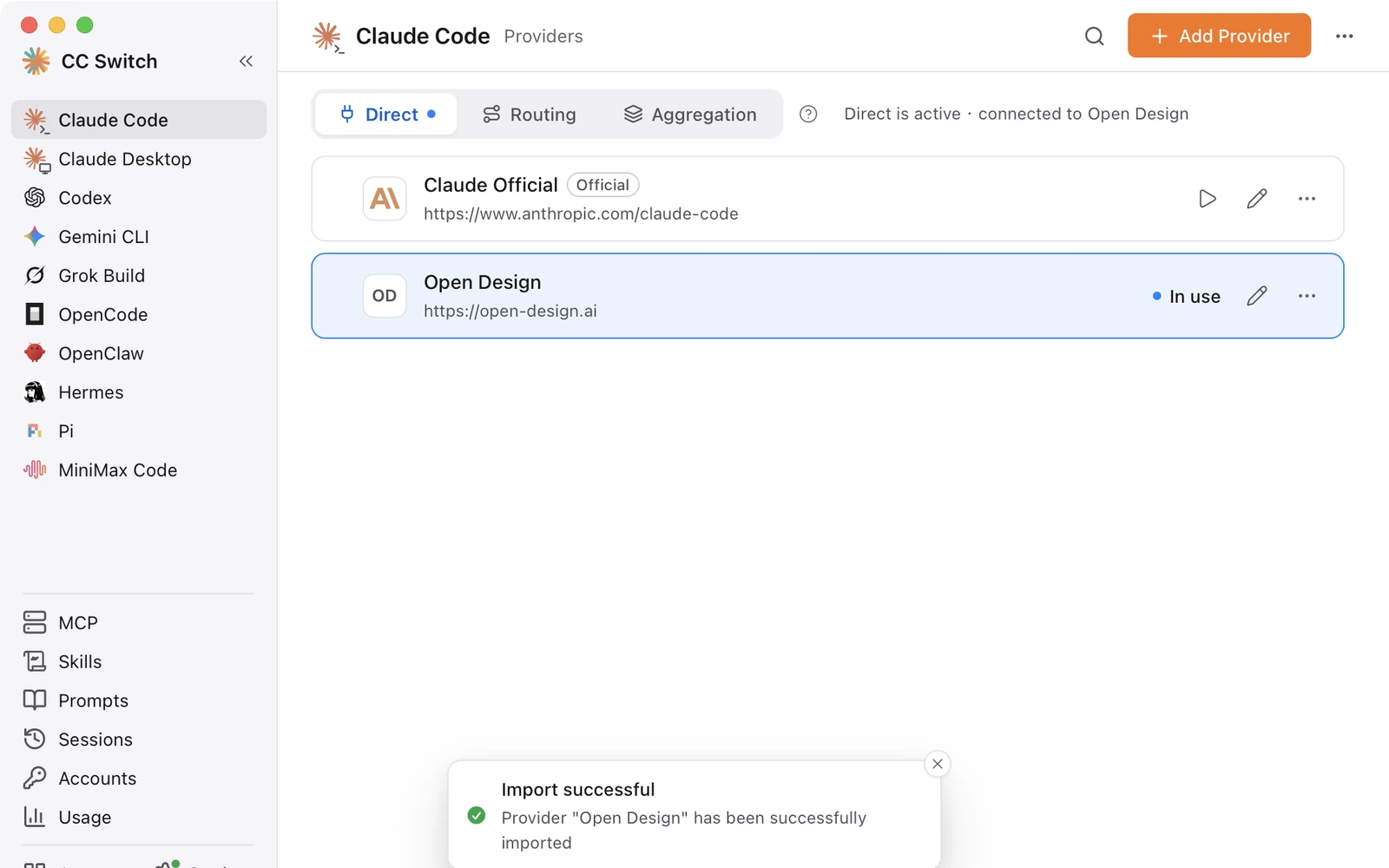
Task: Edit the Claude Official provider
Action: tap(1257, 199)
